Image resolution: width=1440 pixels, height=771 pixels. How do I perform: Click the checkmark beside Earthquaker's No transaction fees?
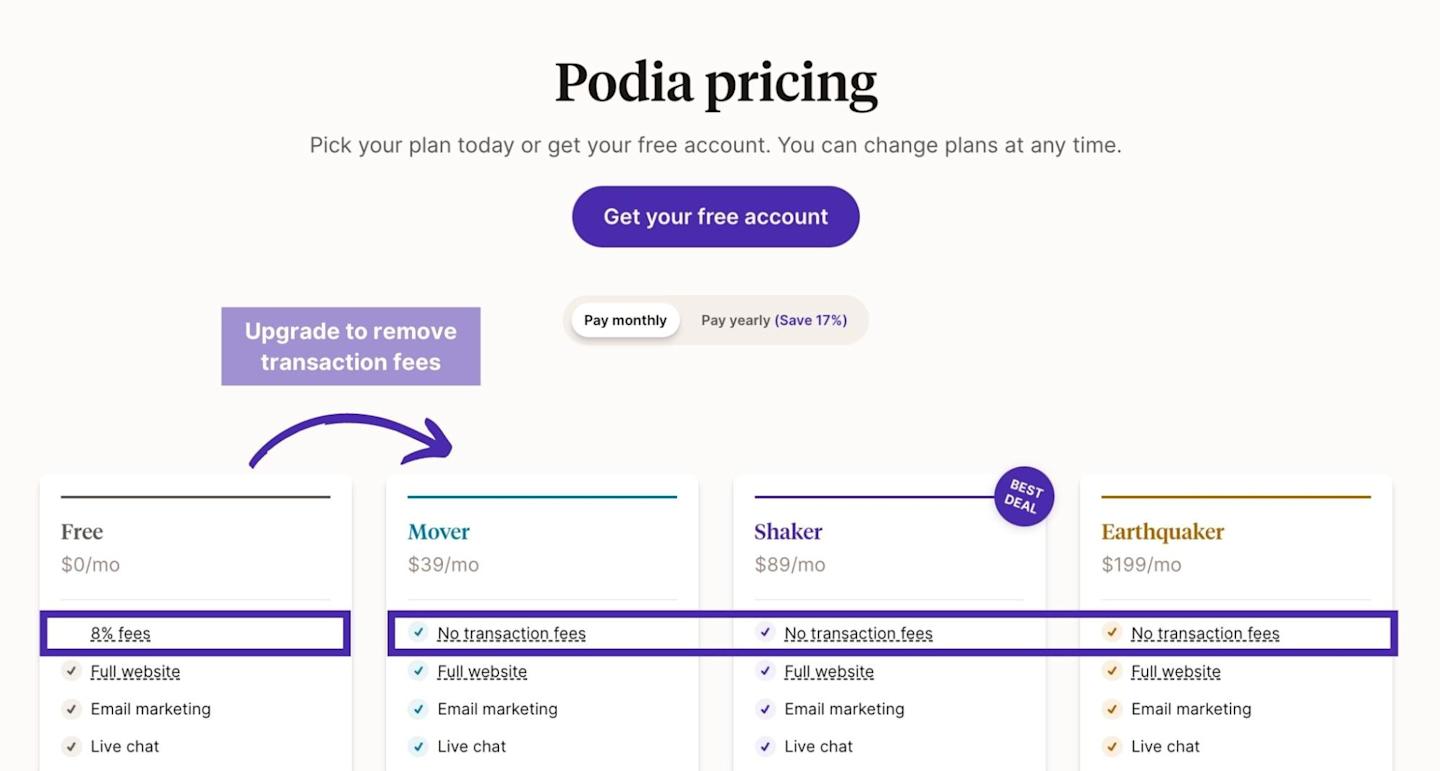click(x=1111, y=633)
